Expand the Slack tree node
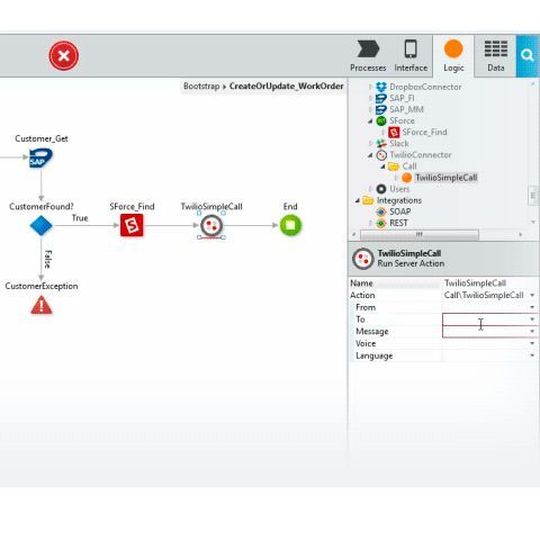Image resolution: width=540 pixels, height=540 pixels. point(371,144)
